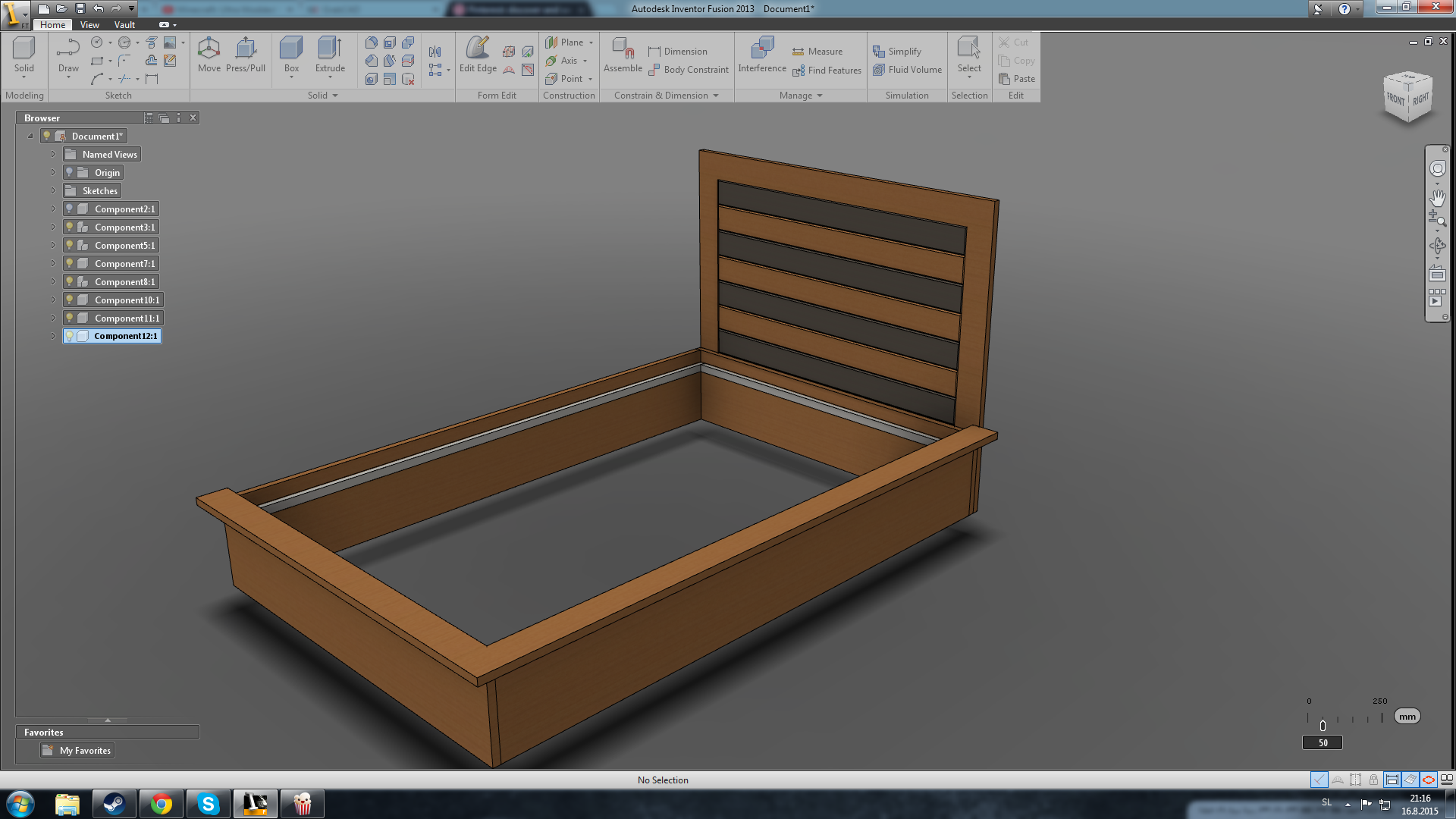Click the scale ruler slider handle

[1323, 726]
